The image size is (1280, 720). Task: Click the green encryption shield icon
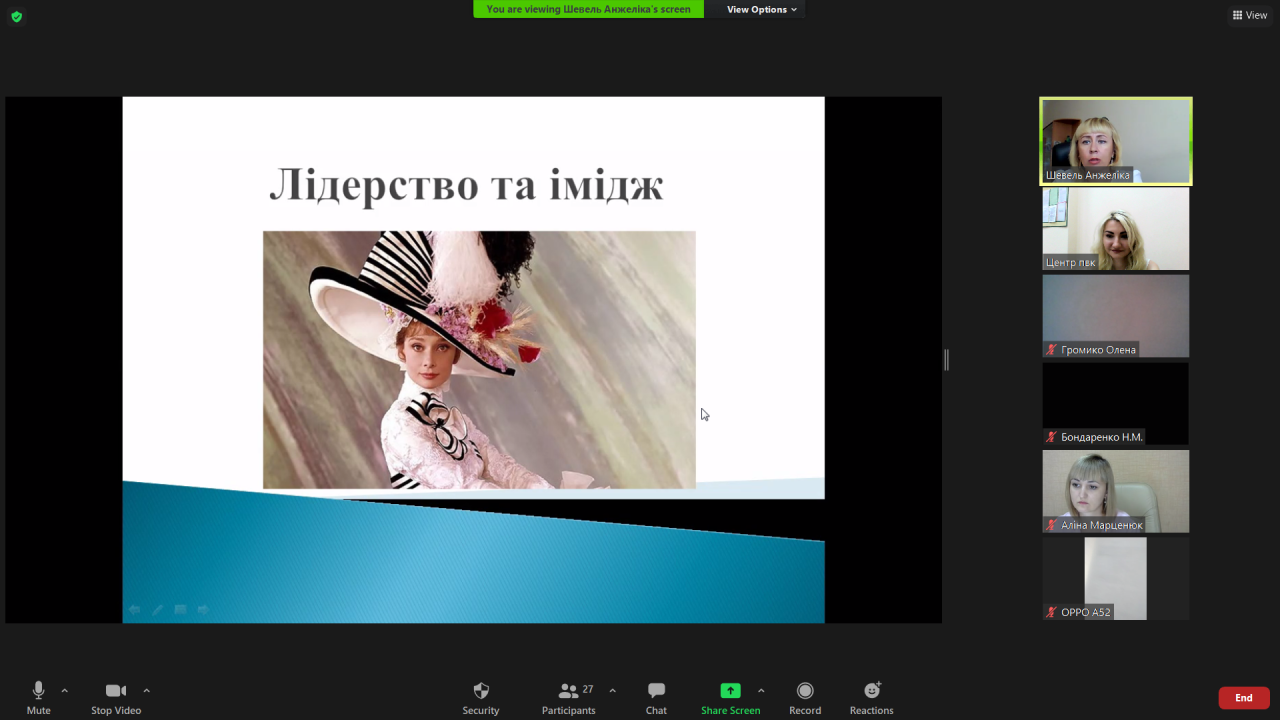click(16, 16)
